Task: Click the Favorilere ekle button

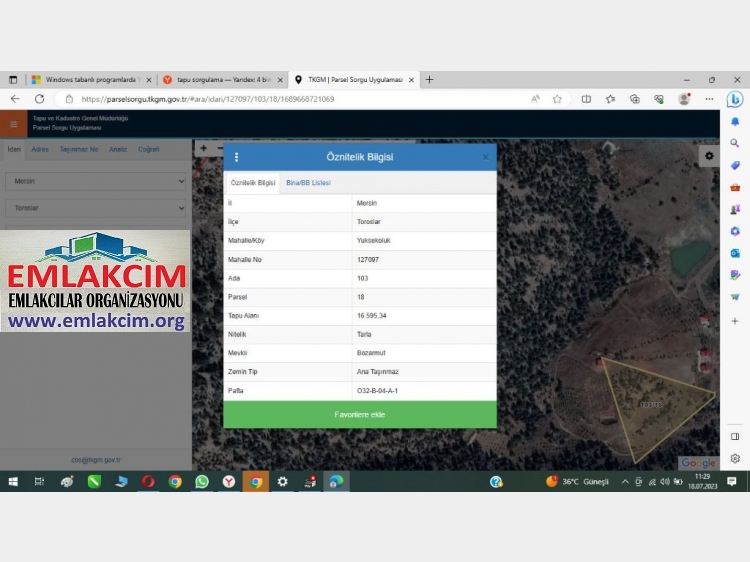Action: click(360, 414)
